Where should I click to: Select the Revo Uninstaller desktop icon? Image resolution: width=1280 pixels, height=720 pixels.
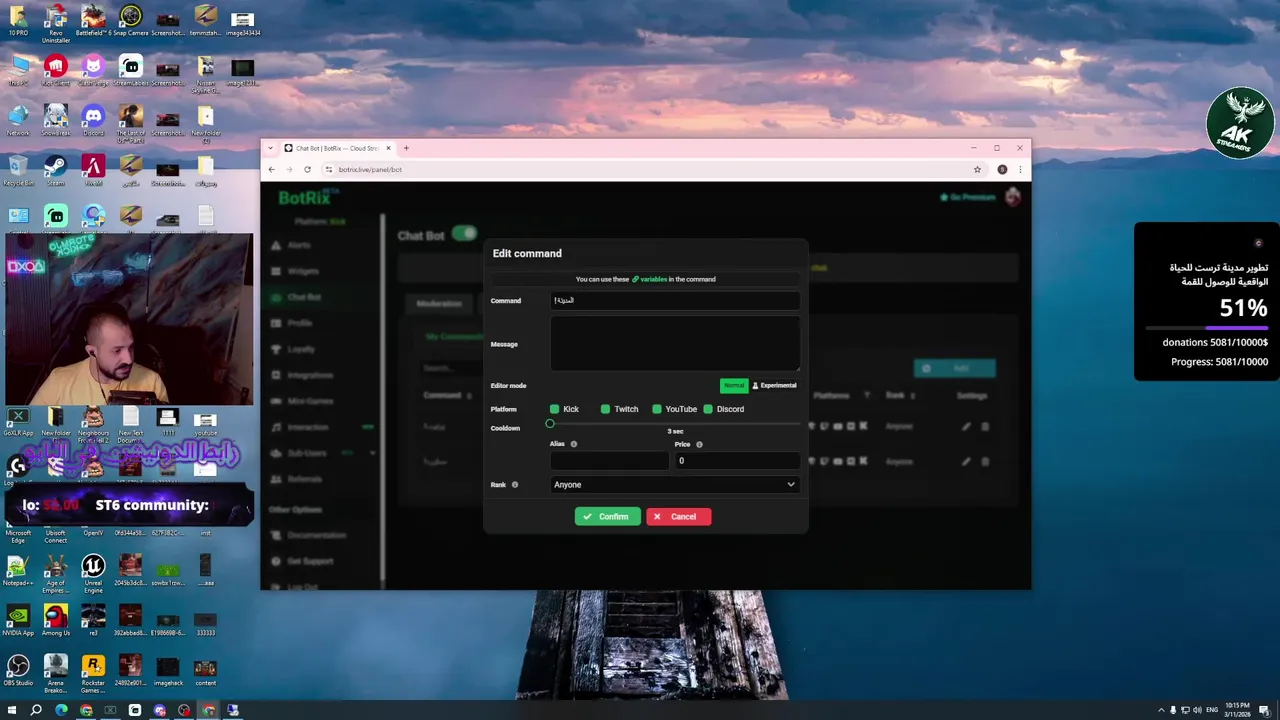click(56, 24)
